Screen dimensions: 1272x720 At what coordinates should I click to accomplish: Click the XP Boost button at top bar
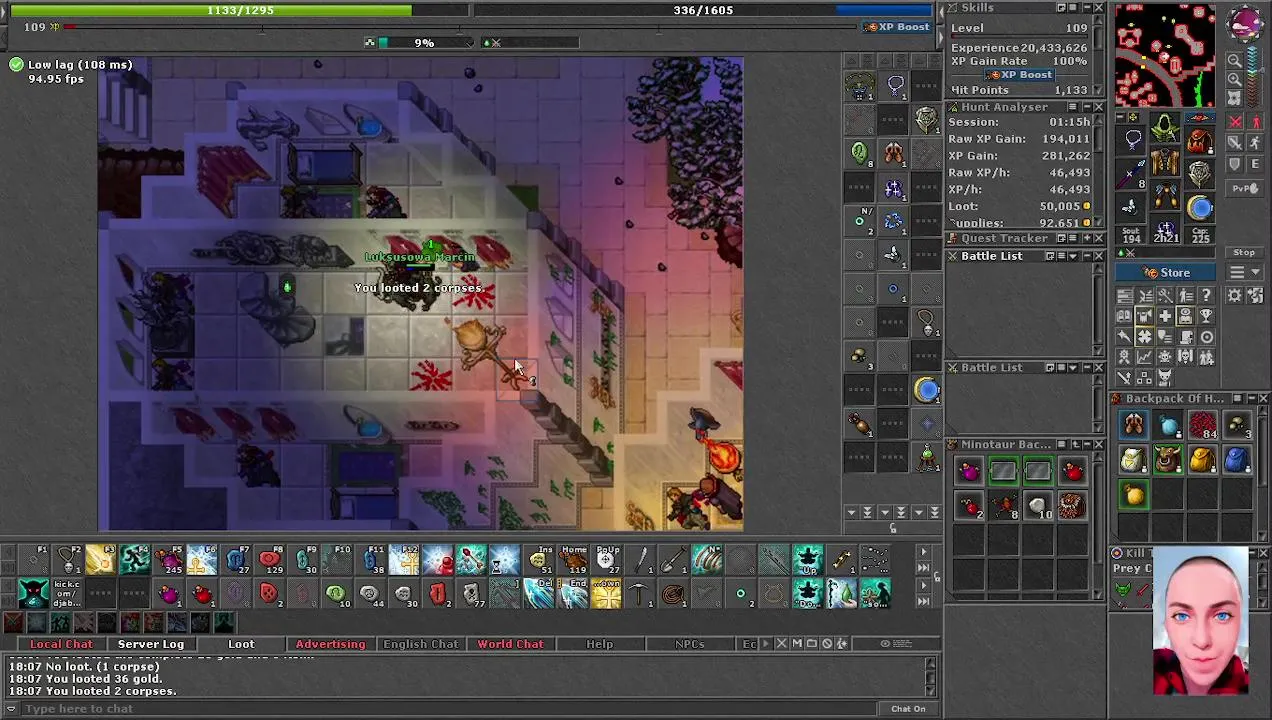click(898, 27)
